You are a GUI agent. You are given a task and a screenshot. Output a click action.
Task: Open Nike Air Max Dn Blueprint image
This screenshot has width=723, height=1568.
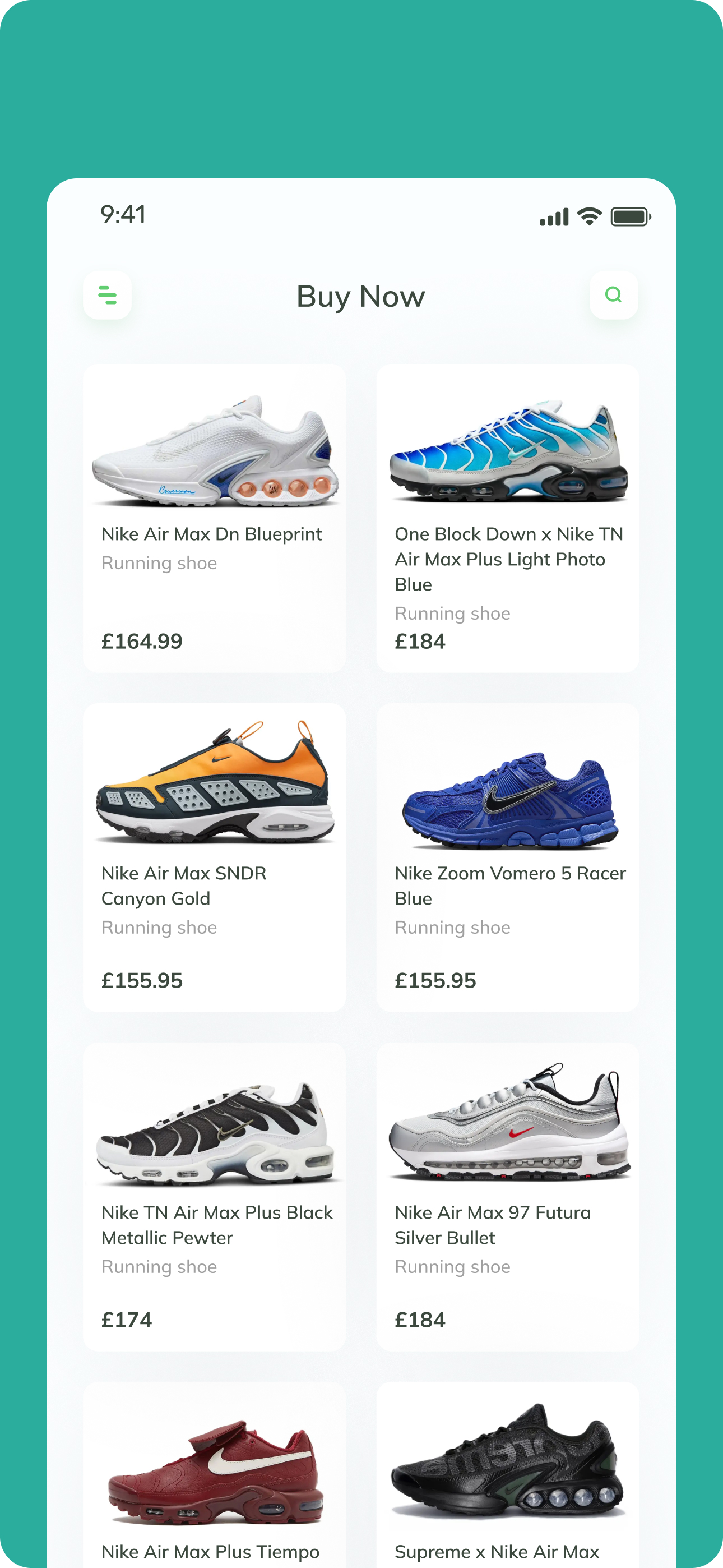click(214, 450)
